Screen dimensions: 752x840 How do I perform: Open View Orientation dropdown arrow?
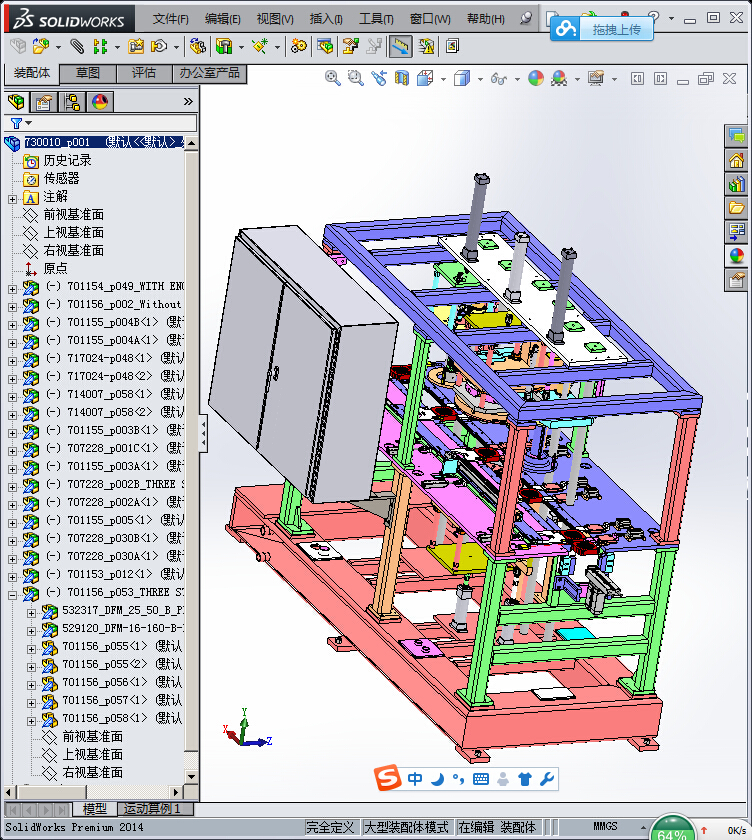[443, 79]
